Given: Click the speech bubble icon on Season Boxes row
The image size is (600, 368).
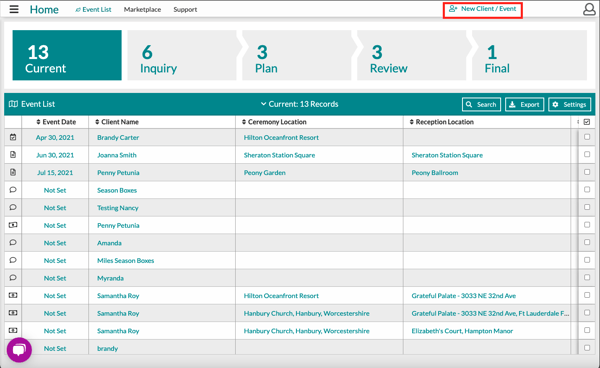Looking at the screenshot, I should [13, 190].
